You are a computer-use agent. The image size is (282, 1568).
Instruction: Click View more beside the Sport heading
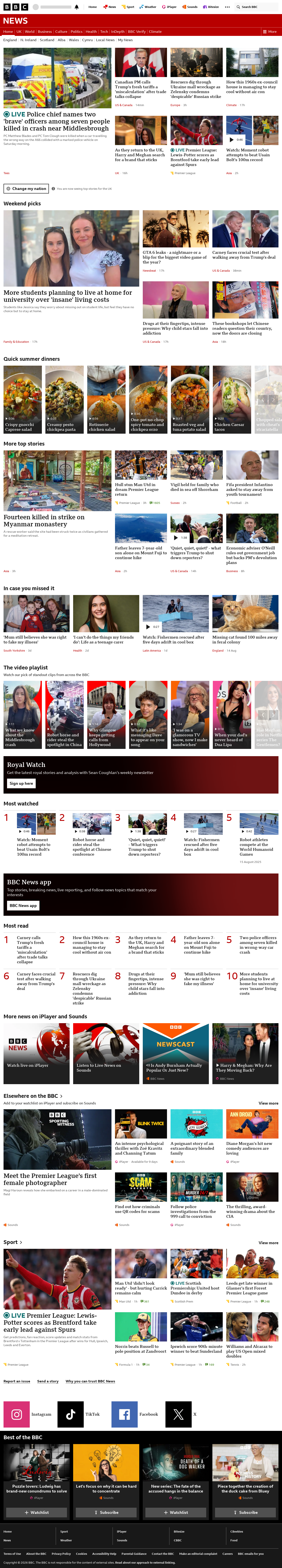269,1243
